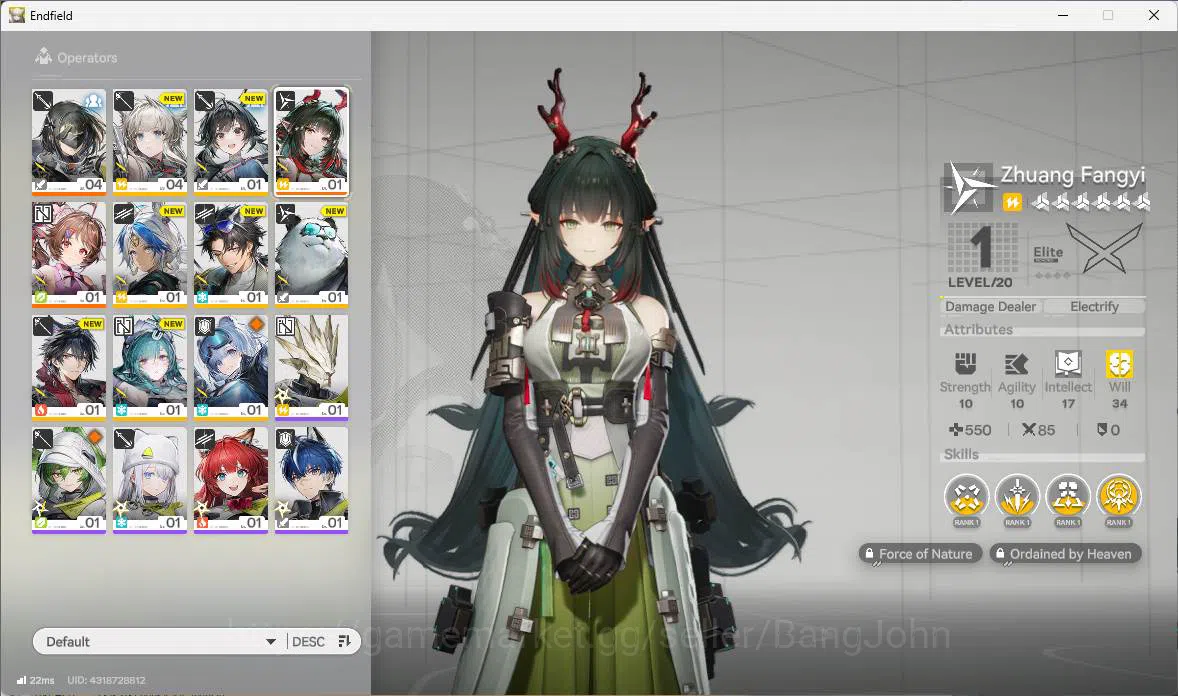Viewport: 1178px width, 696px height.
Task: Pick the dark blue-haired wolf-eared operator card
Action: pos(312,480)
